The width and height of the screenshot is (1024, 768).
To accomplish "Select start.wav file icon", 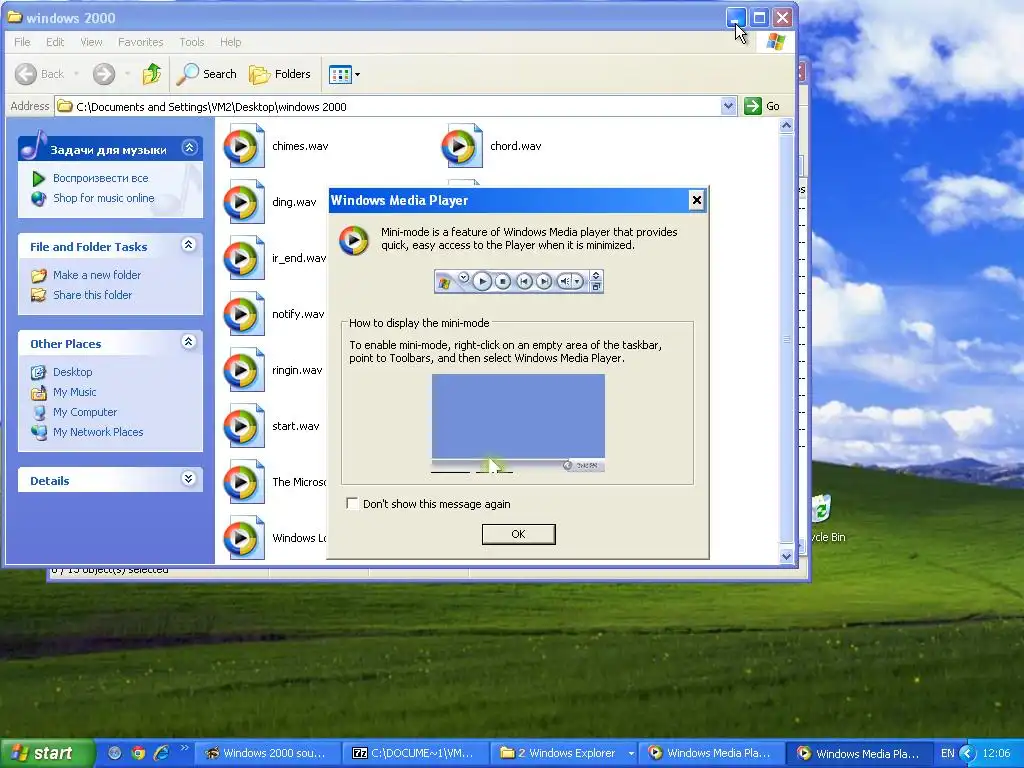I will click(244, 426).
